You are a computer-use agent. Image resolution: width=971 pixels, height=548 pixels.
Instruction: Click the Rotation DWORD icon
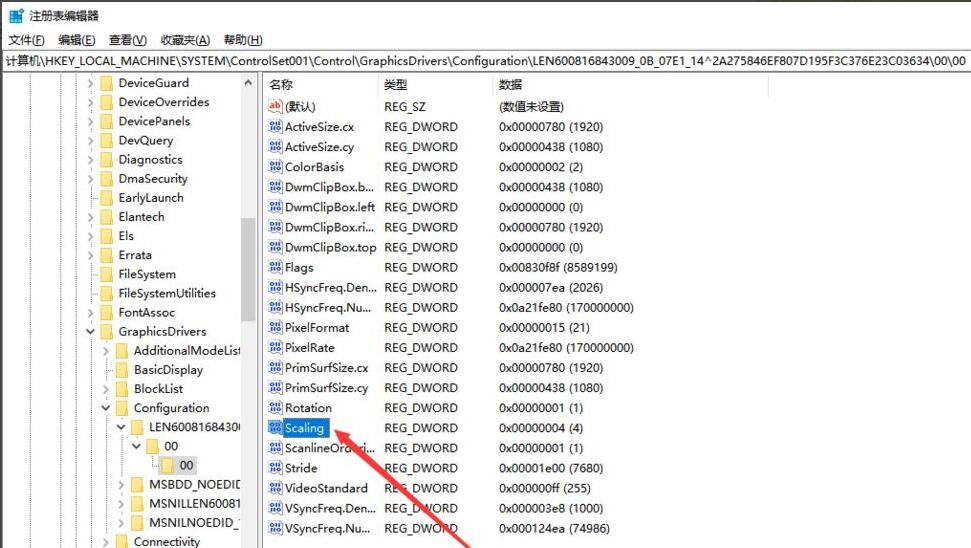tap(275, 408)
